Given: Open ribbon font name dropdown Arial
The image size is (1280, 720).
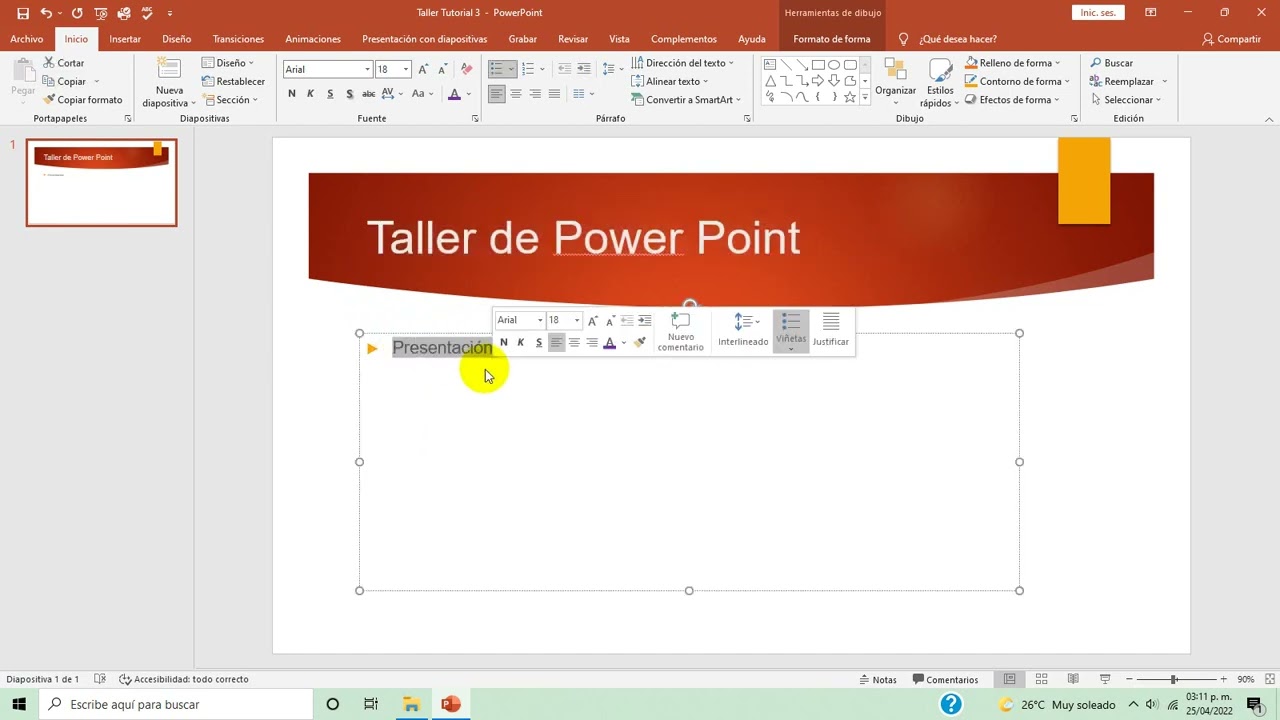Looking at the screenshot, I should click(367, 69).
